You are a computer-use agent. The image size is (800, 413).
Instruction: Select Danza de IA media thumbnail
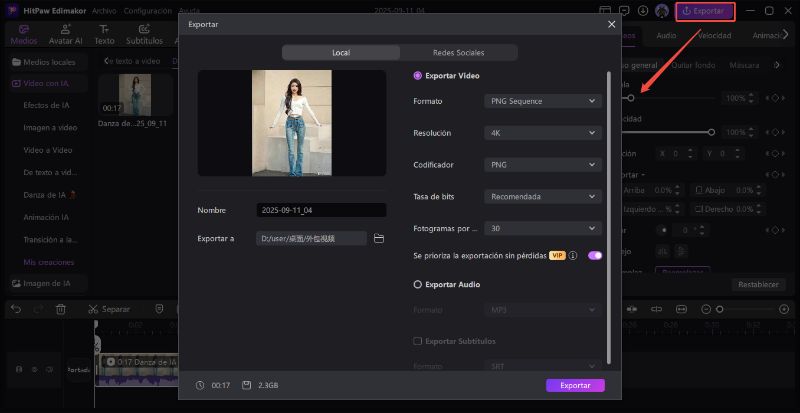click(135, 95)
